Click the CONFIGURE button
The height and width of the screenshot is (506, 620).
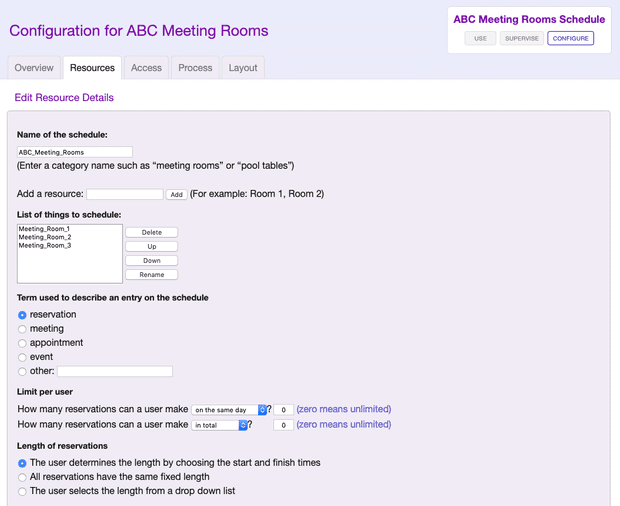[571, 38]
